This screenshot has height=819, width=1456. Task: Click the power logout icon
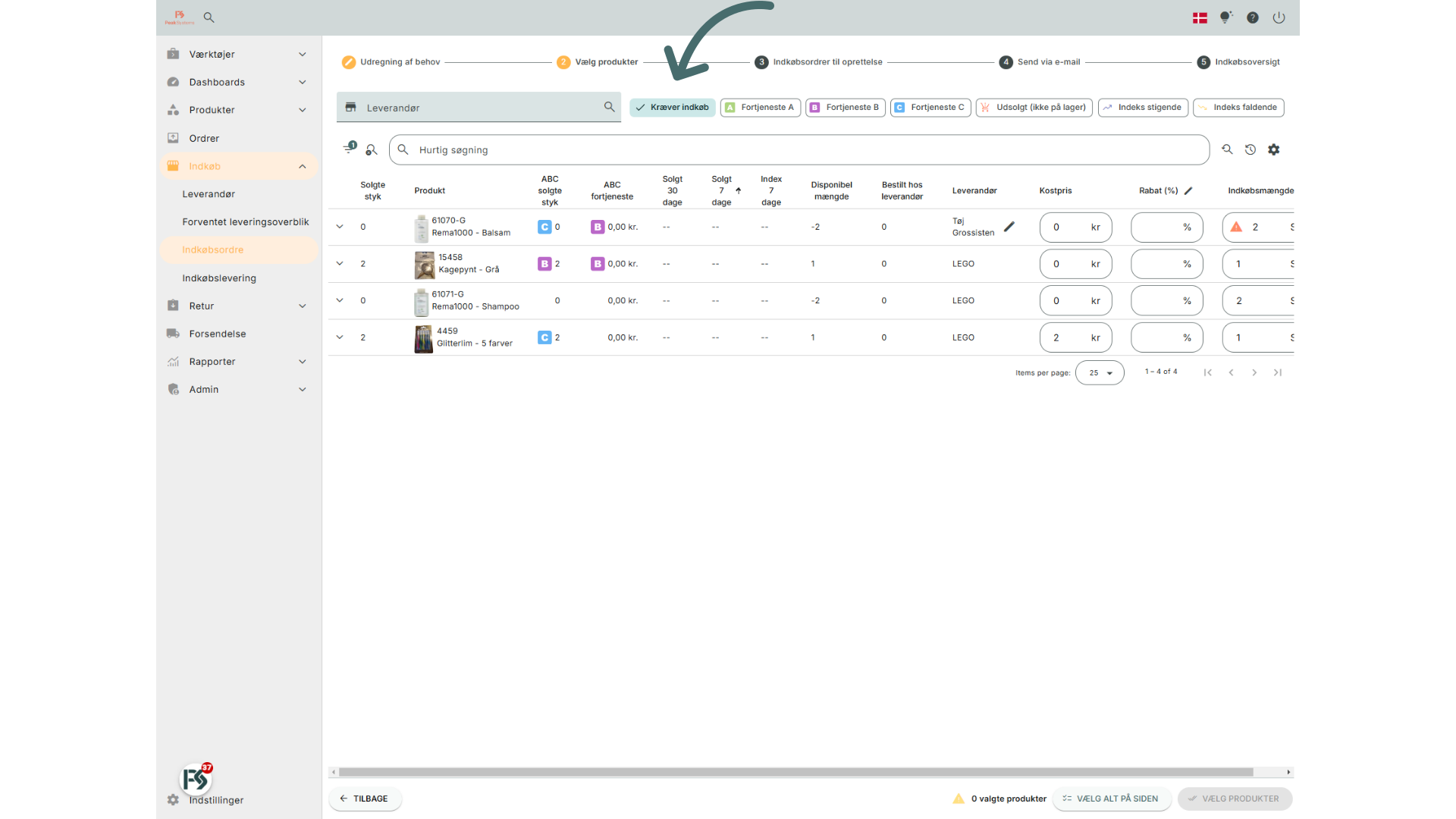[x=1279, y=17]
